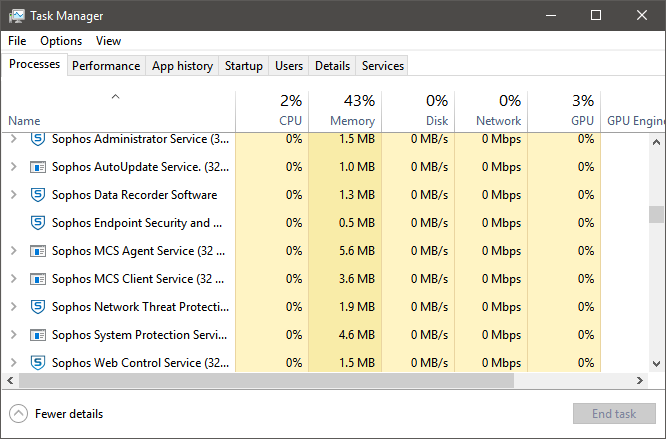The width and height of the screenshot is (666, 439).
Task: Open the Options menu
Action: [61, 41]
